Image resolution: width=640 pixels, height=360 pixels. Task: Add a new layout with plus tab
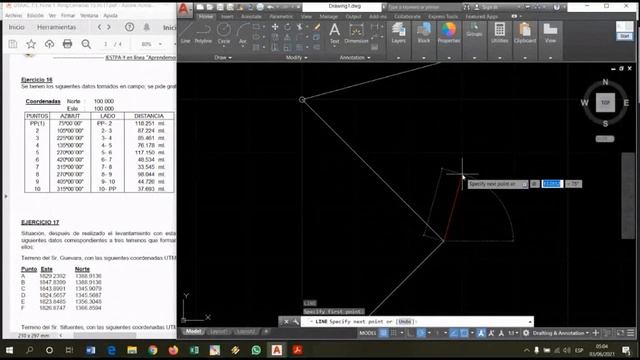tap(265, 331)
